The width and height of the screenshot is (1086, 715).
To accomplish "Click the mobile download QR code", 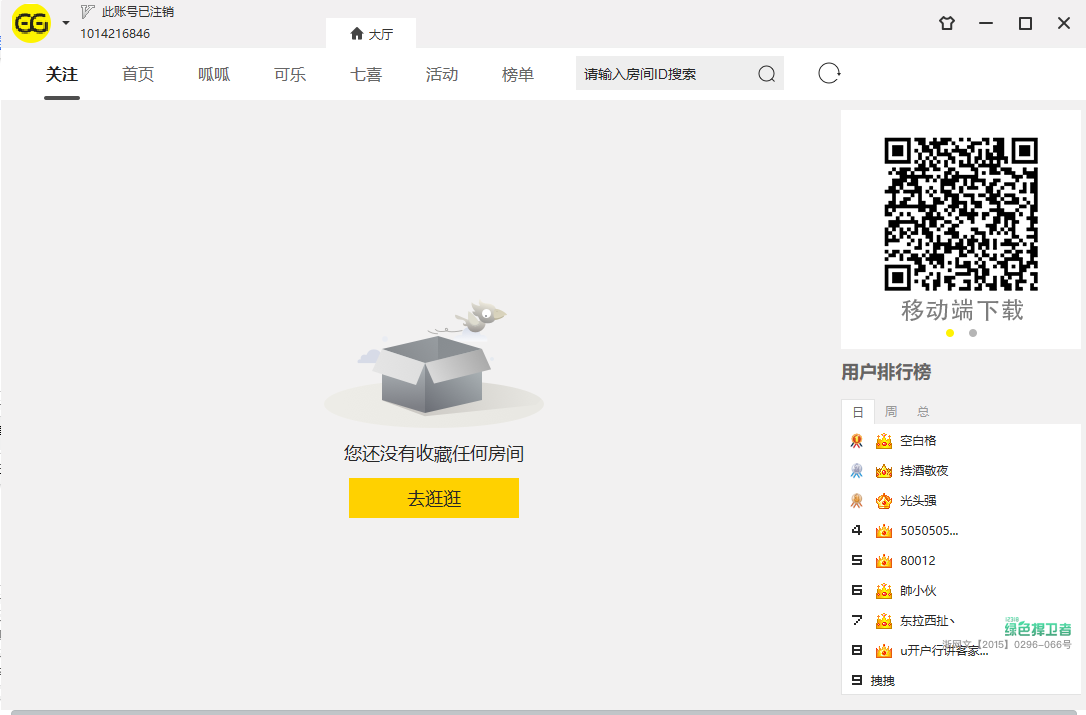I will click(961, 214).
